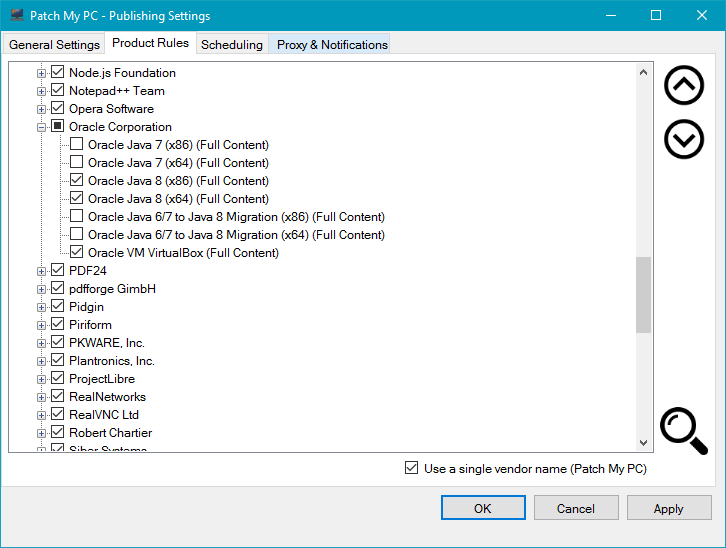The image size is (726, 548).
Task: Click the vendor list scrollbar thumb
Action: click(643, 295)
